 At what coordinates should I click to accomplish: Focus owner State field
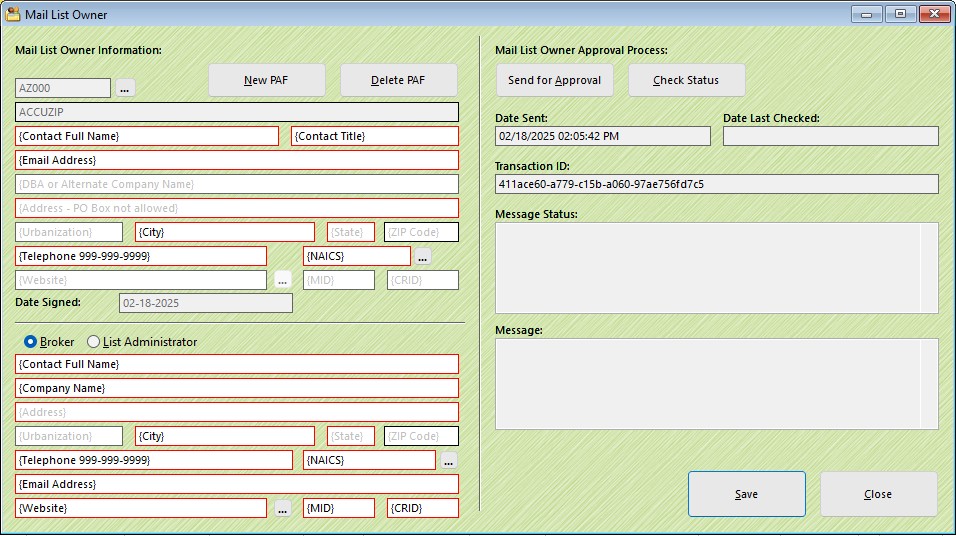click(x=351, y=232)
